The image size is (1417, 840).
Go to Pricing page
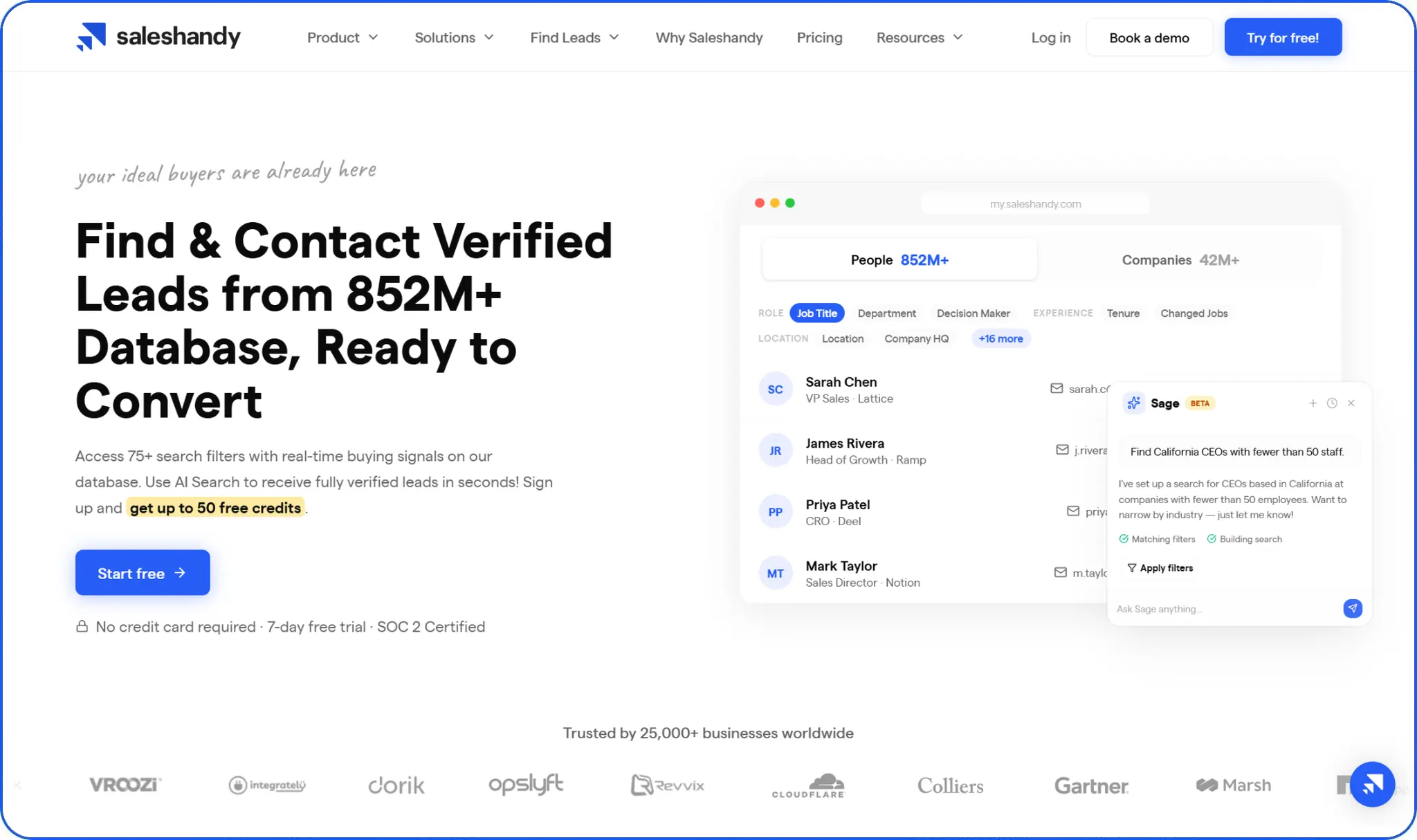[819, 37]
